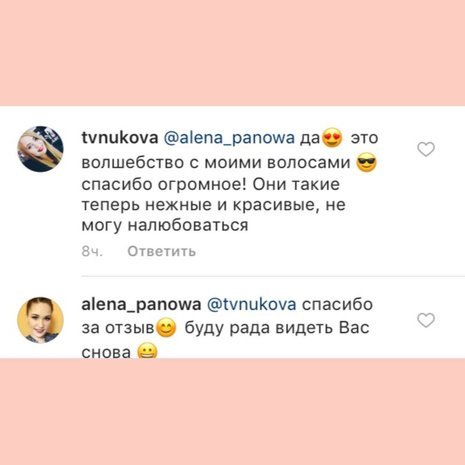The height and width of the screenshot is (465, 465).
Task: Like alena_panowa's reply with the heart
Action: (426, 320)
